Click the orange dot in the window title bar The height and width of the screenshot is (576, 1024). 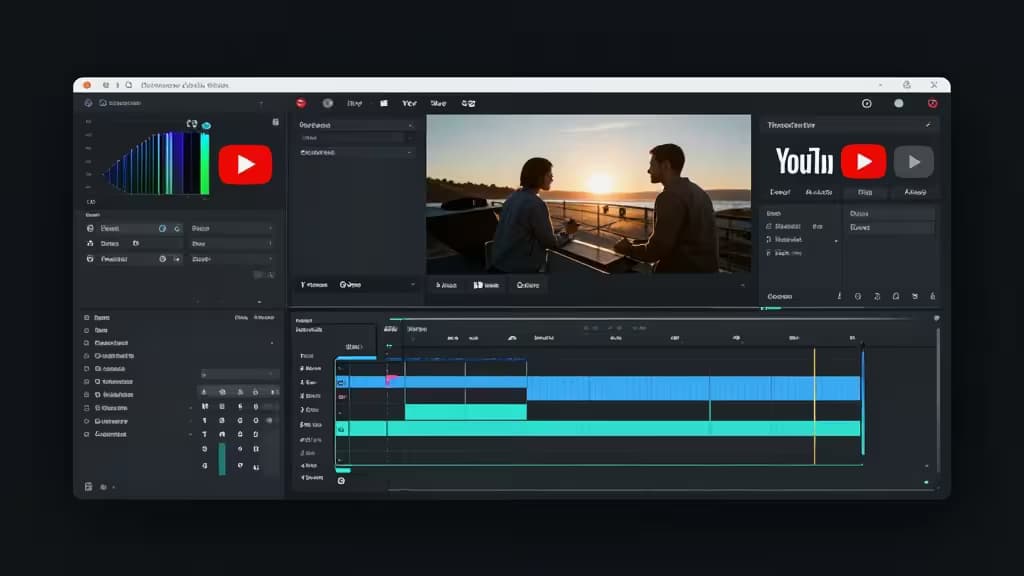click(87, 85)
